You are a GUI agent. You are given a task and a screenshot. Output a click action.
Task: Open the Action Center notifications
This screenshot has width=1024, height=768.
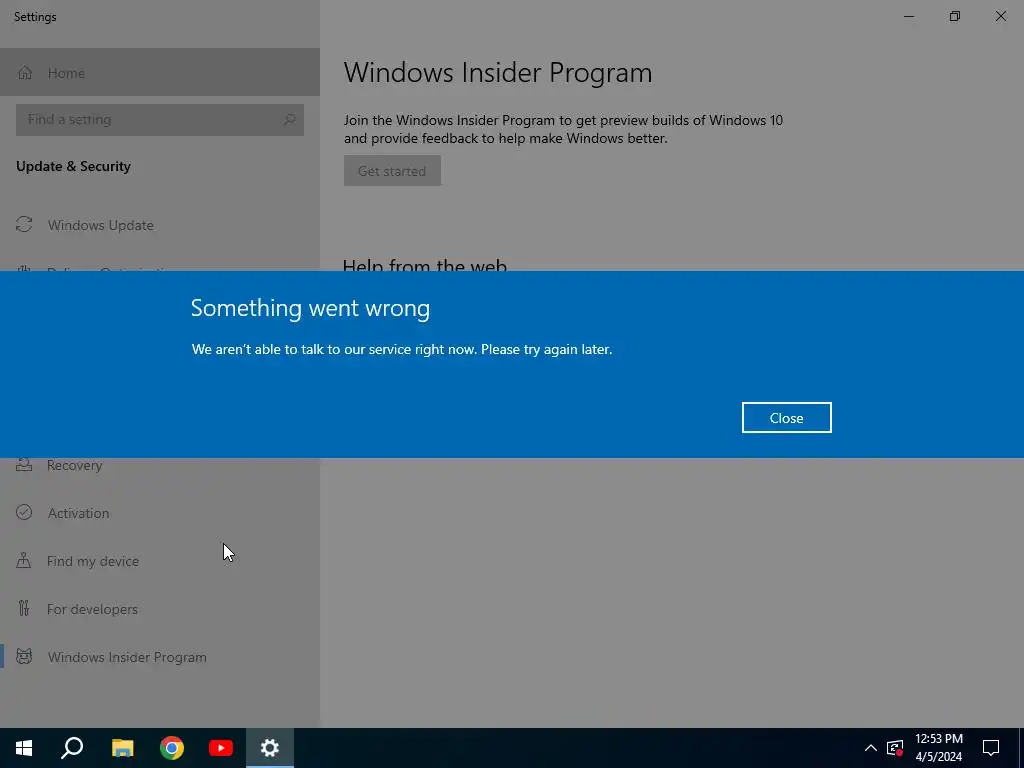pos(991,748)
